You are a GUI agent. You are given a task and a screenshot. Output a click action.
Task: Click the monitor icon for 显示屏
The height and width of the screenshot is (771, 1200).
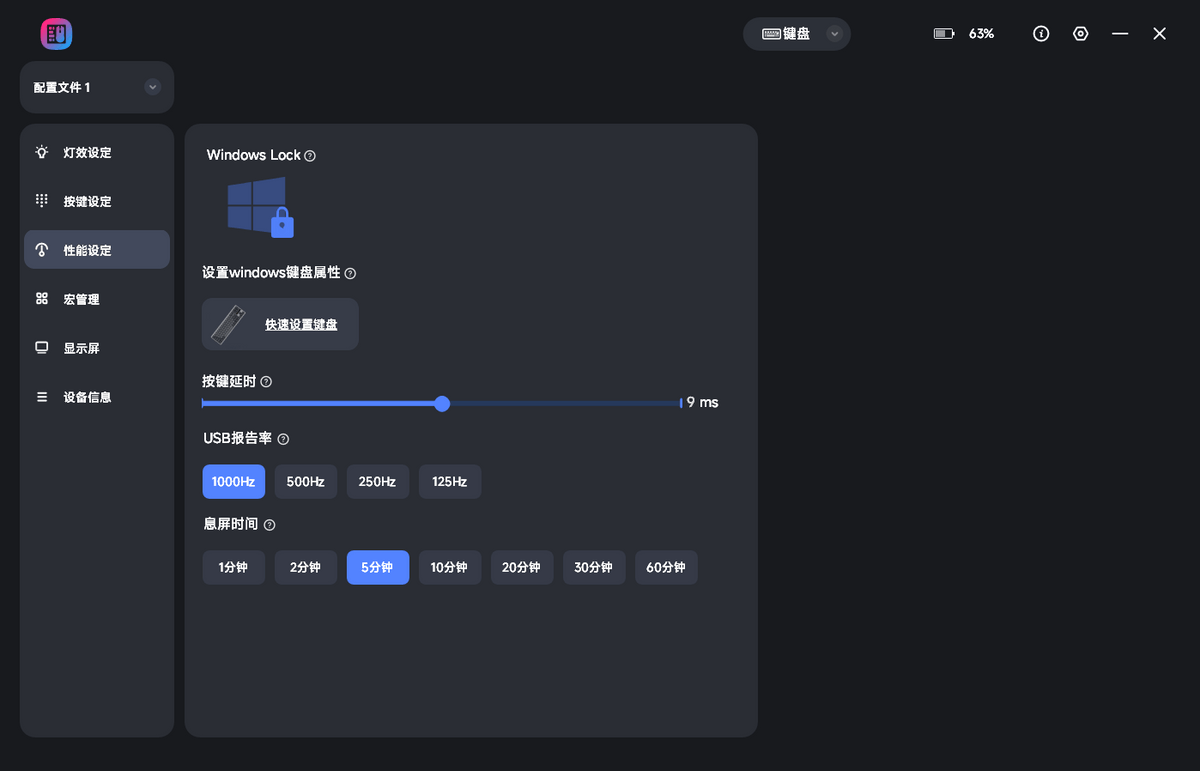coord(42,347)
